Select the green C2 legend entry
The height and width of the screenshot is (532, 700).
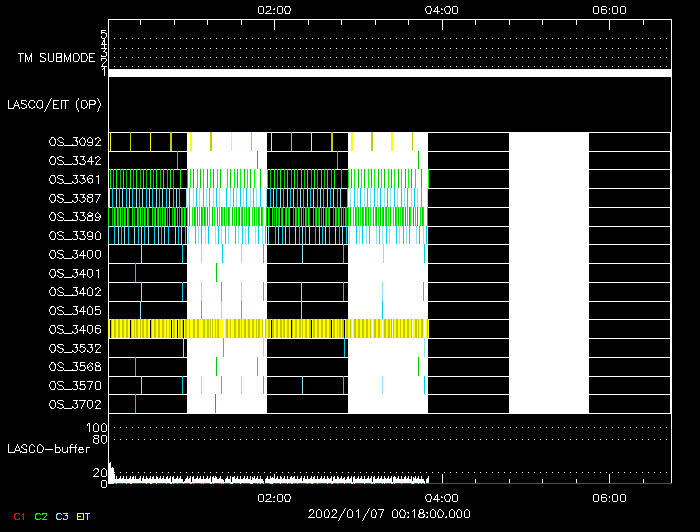coord(40,514)
